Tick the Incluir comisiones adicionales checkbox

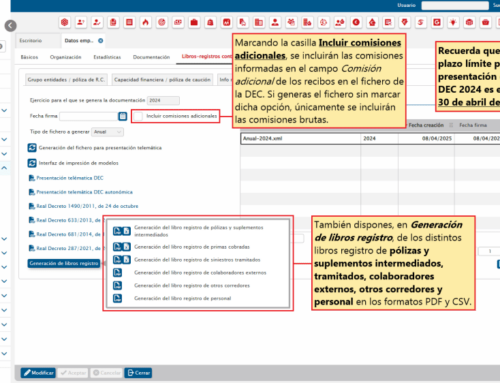(138, 116)
